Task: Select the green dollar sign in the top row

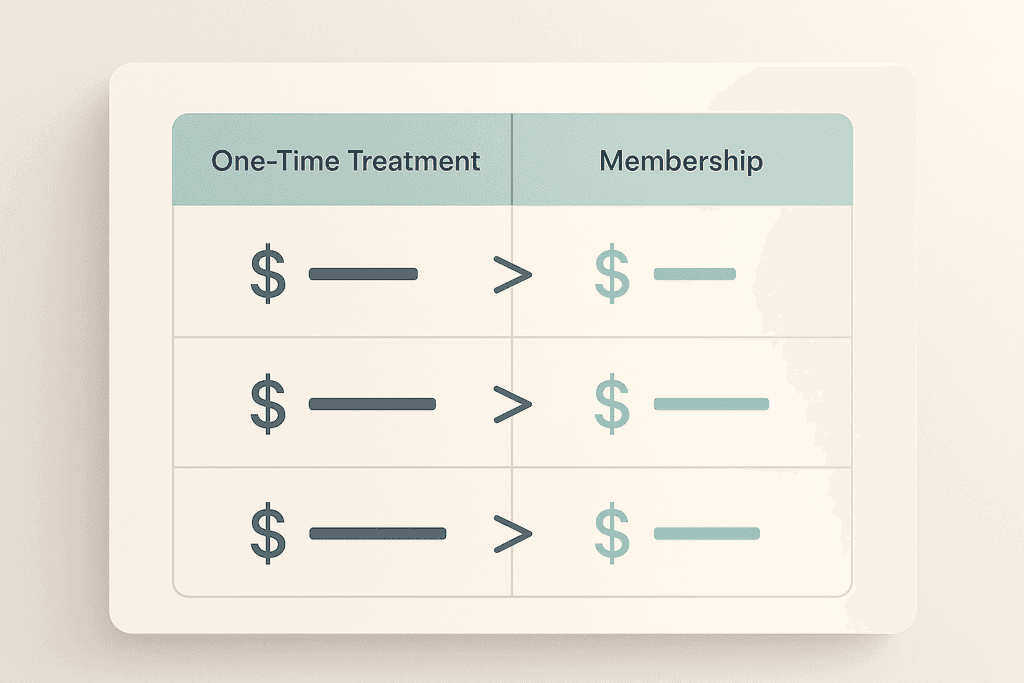Action: click(612, 274)
